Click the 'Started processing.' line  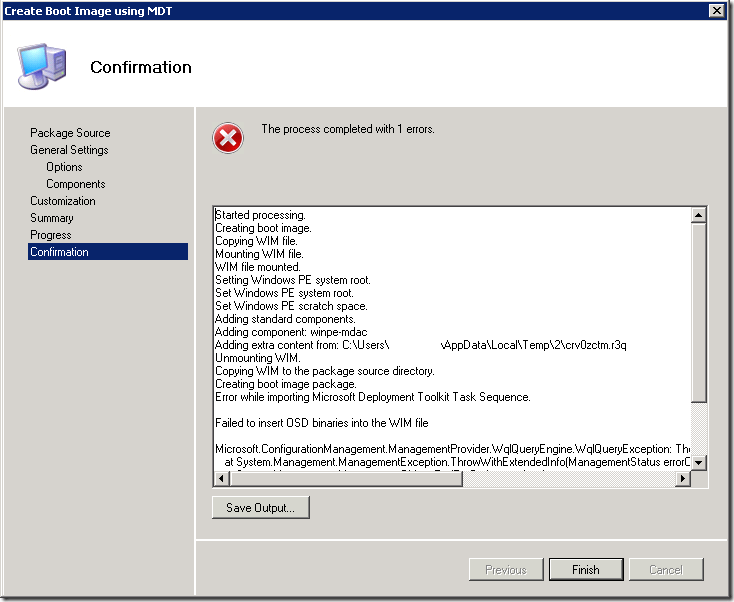tap(260, 215)
